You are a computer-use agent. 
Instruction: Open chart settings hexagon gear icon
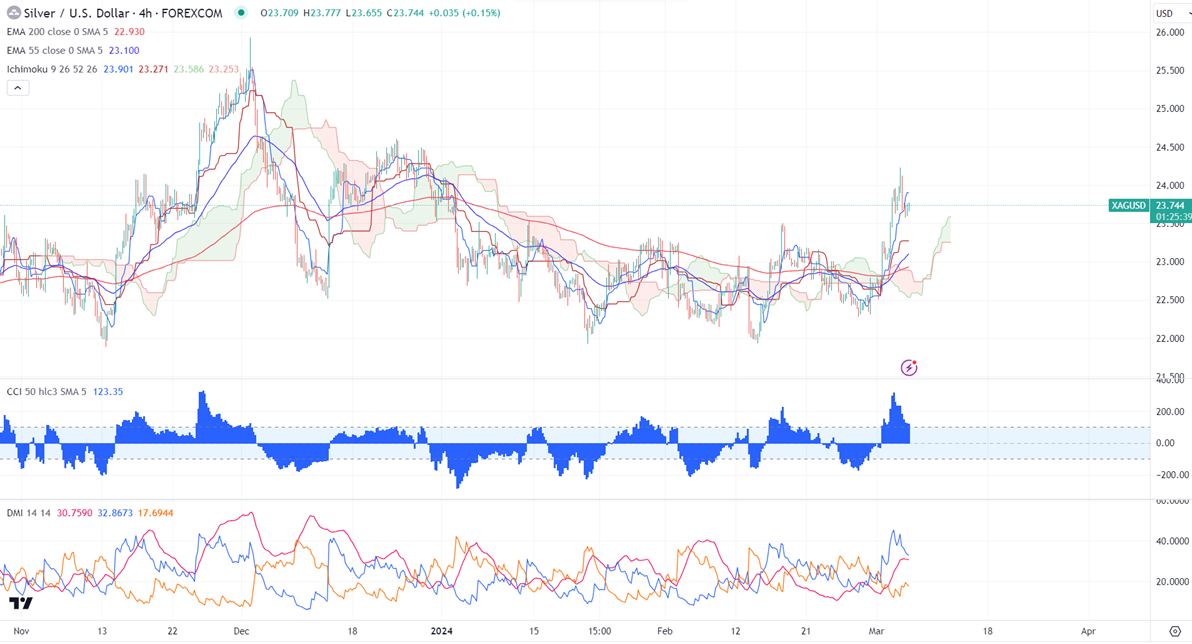pyautogui.click(x=1175, y=631)
